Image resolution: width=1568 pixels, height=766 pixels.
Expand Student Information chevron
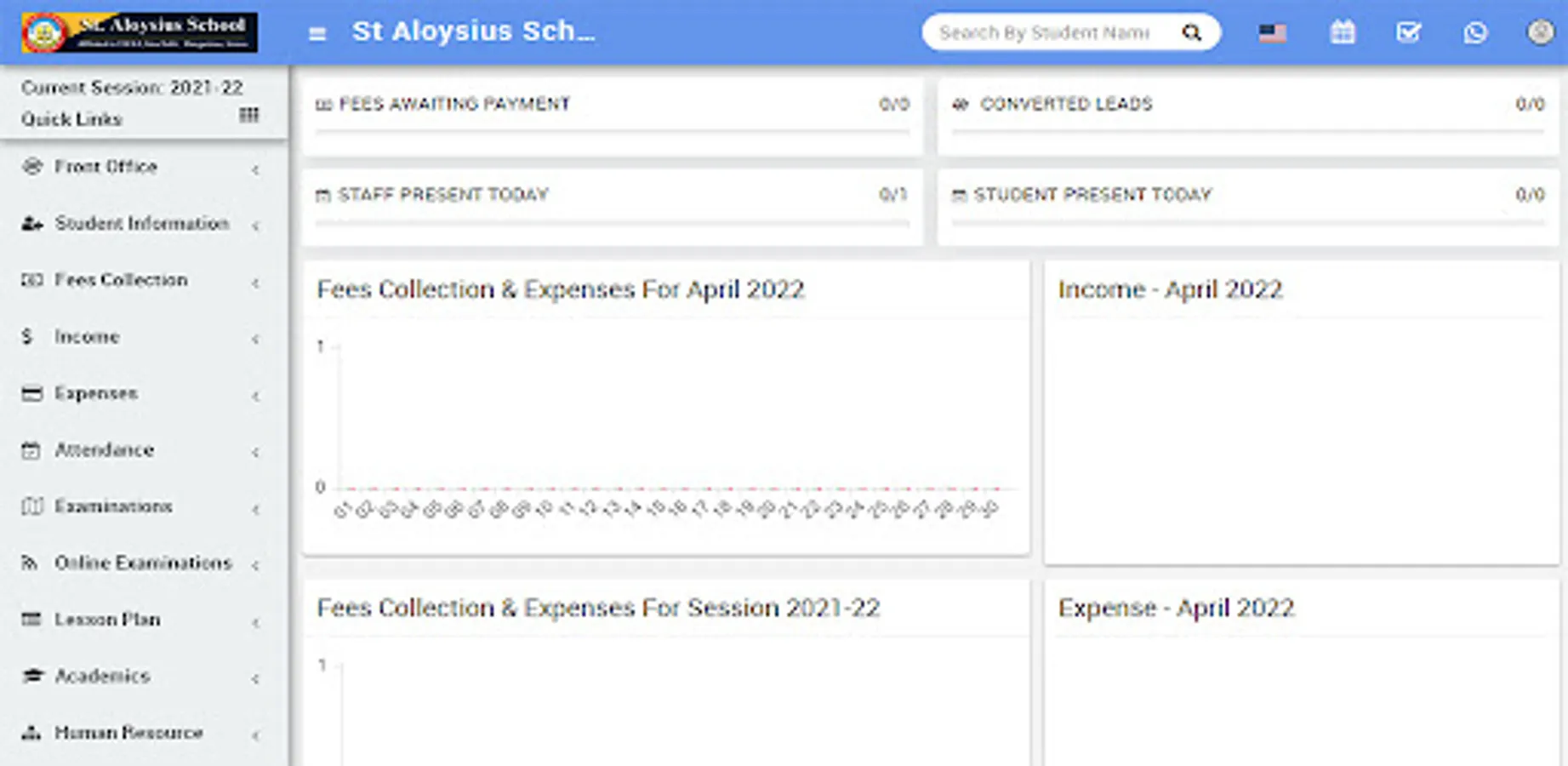click(x=255, y=226)
